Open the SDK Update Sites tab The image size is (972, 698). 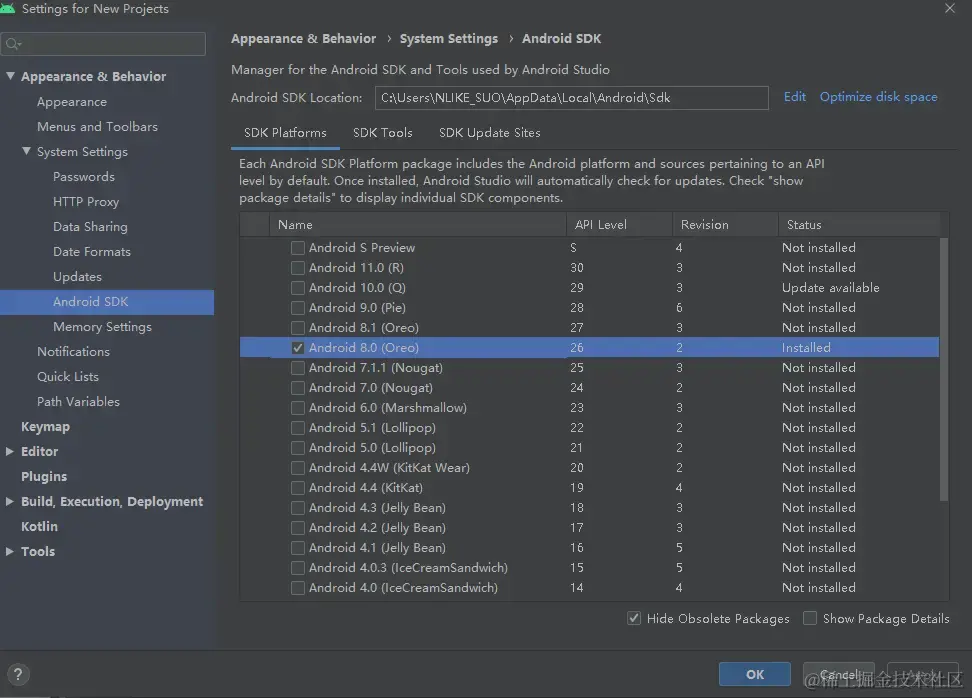coord(489,133)
